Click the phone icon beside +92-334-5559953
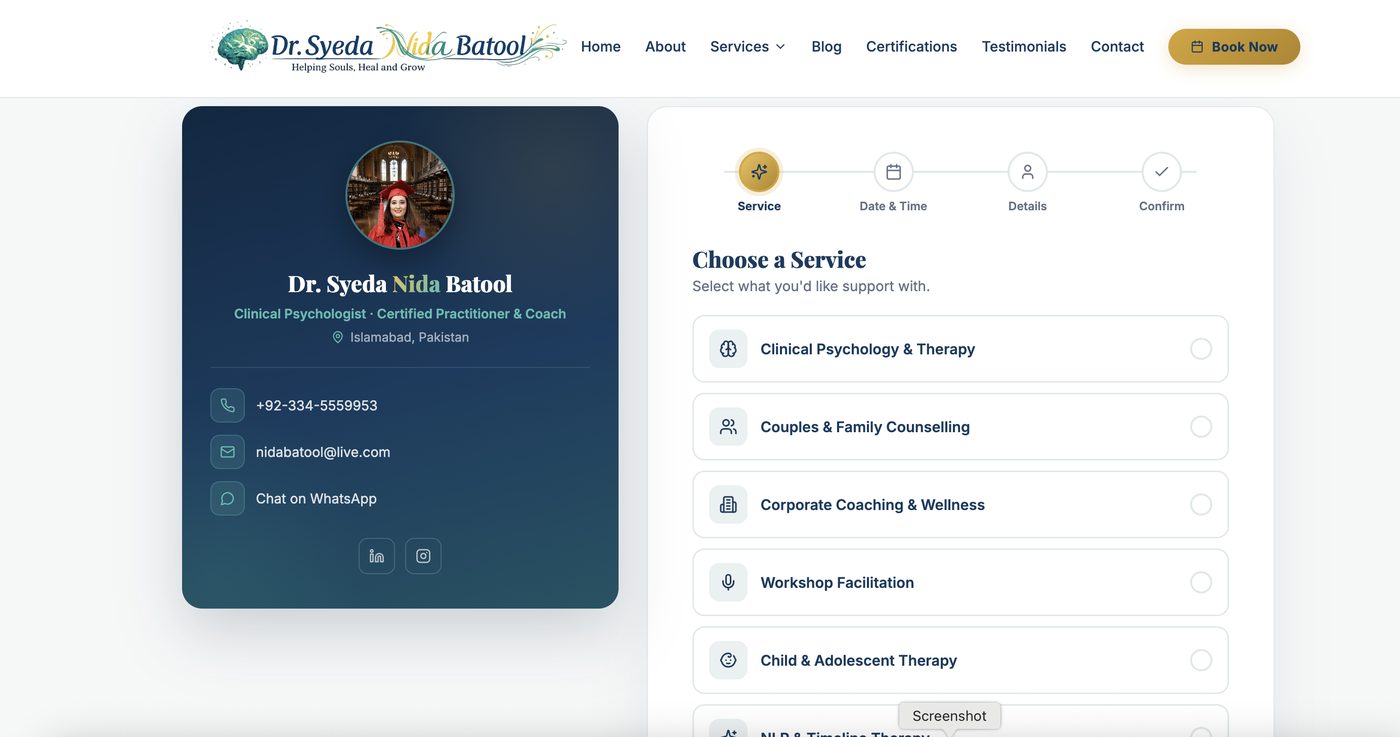 click(227, 405)
